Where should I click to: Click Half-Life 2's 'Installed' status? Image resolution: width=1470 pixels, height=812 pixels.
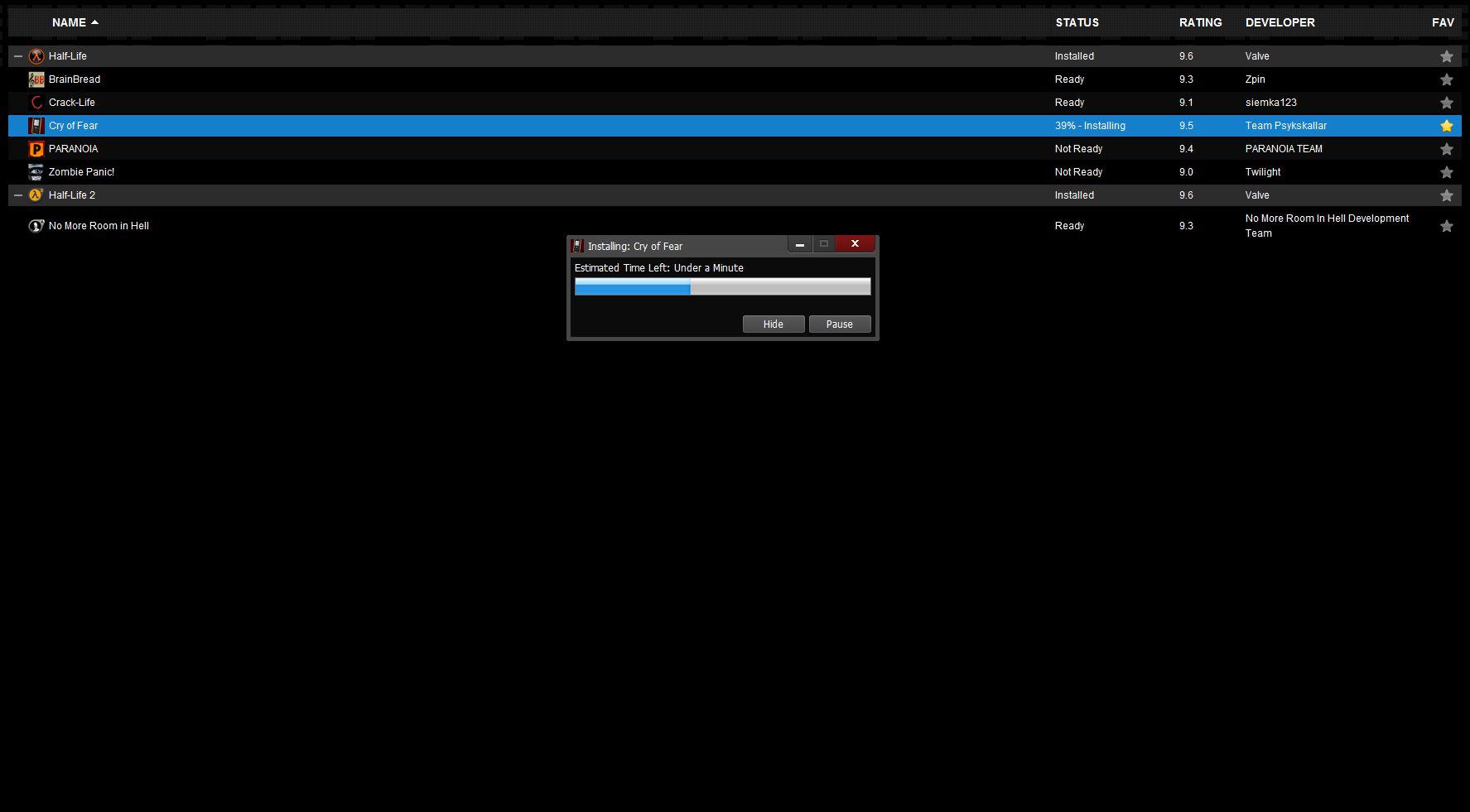pyautogui.click(x=1075, y=195)
